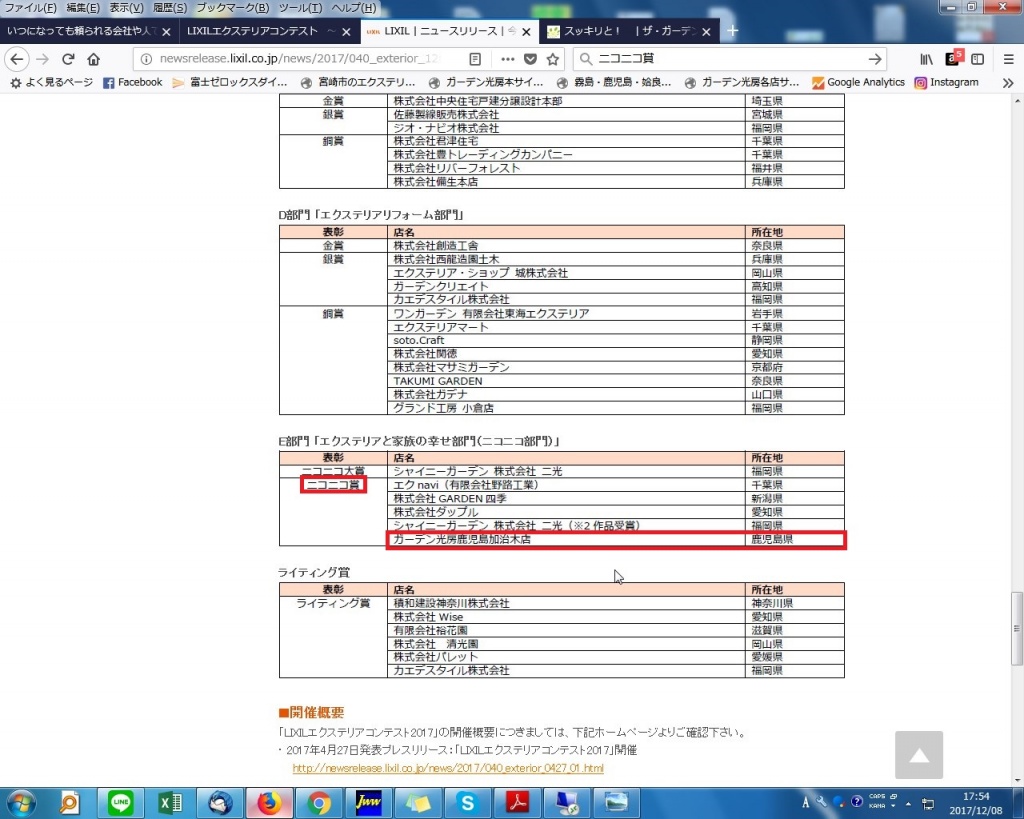Open よく見るページ bookmark folder

tap(52, 82)
